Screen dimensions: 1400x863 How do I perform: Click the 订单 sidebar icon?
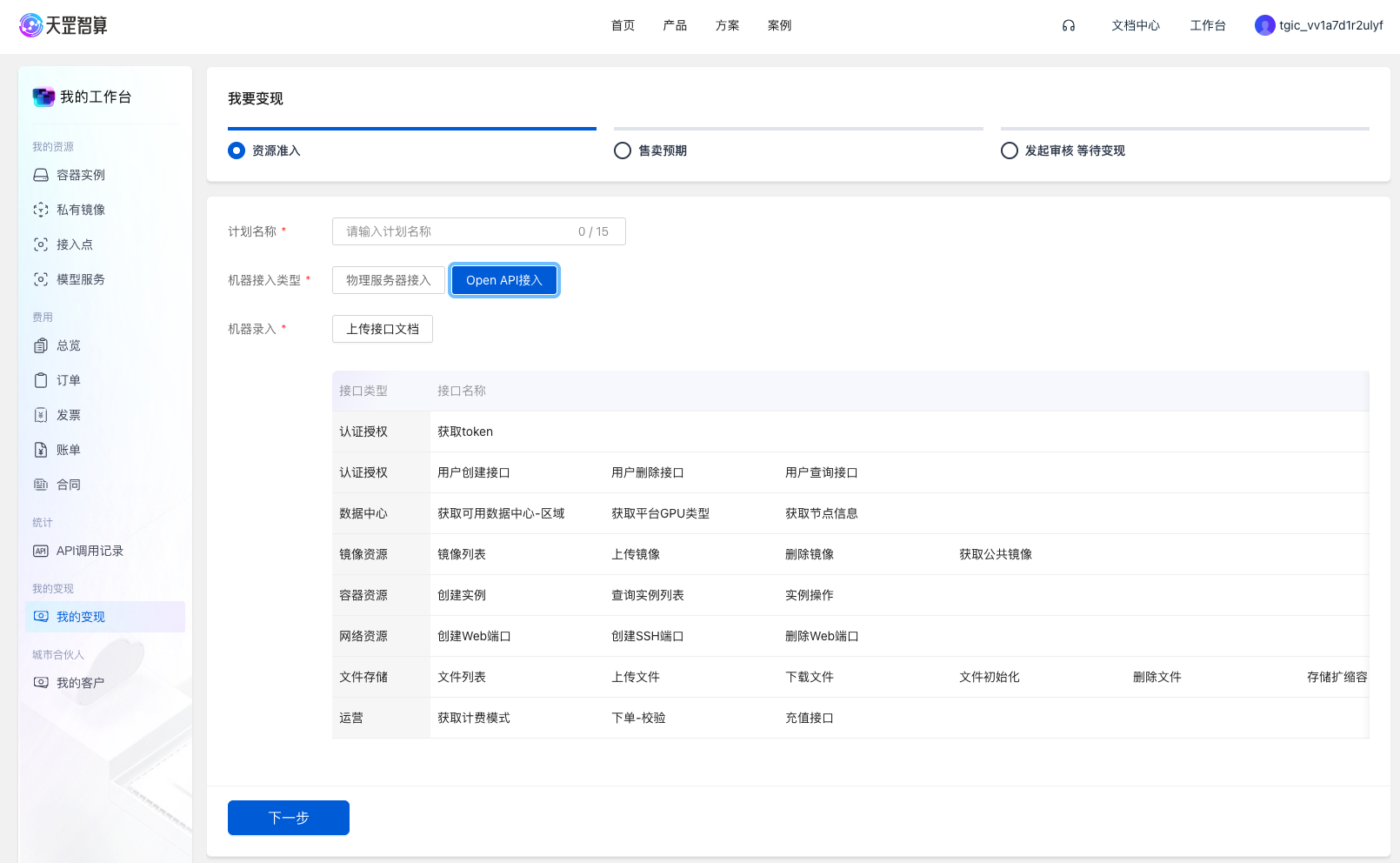(x=41, y=380)
